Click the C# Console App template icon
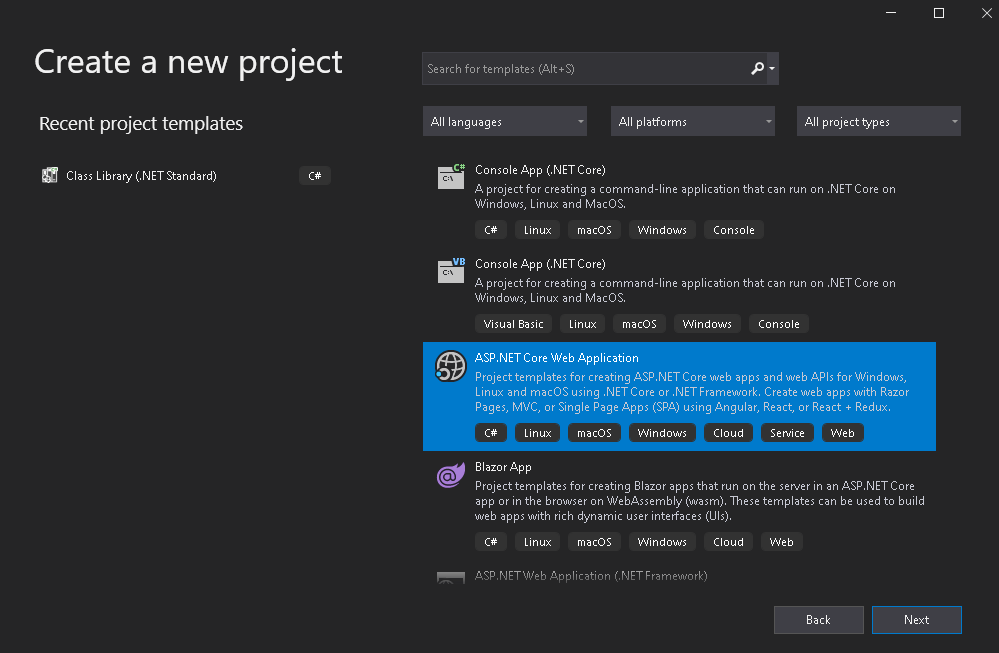This screenshot has width=999, height=653. pos(451,177)
